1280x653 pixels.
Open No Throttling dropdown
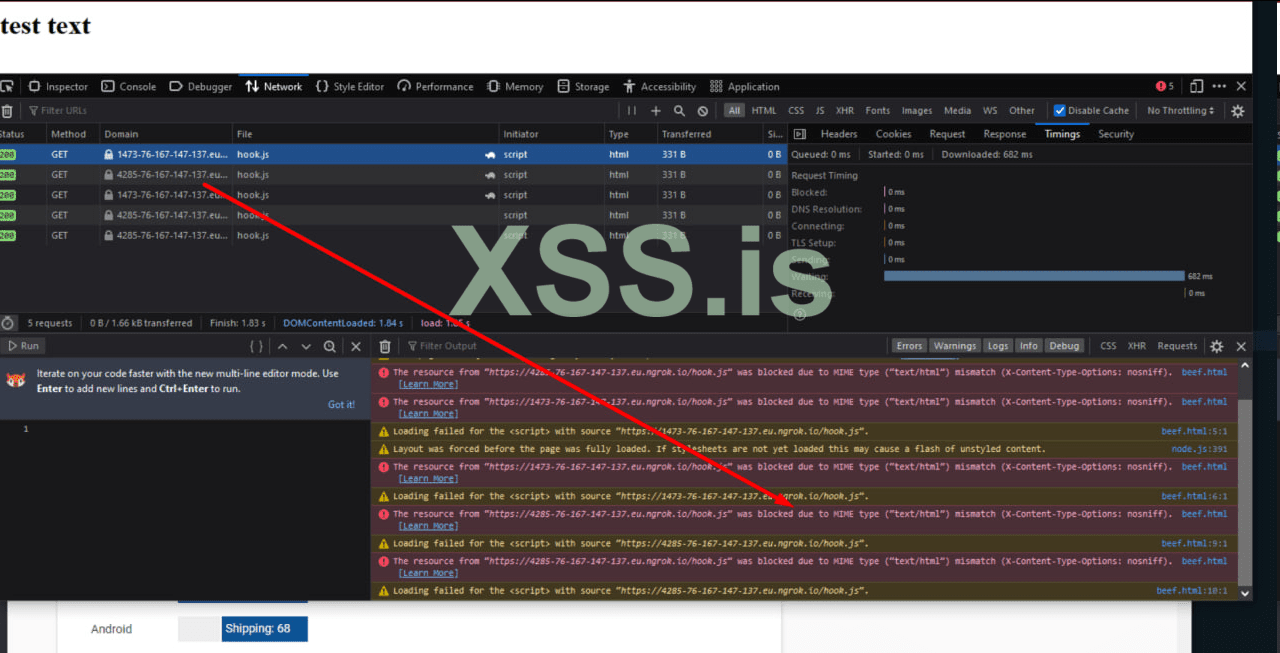pyautogui.click(x=1181, y=111)
